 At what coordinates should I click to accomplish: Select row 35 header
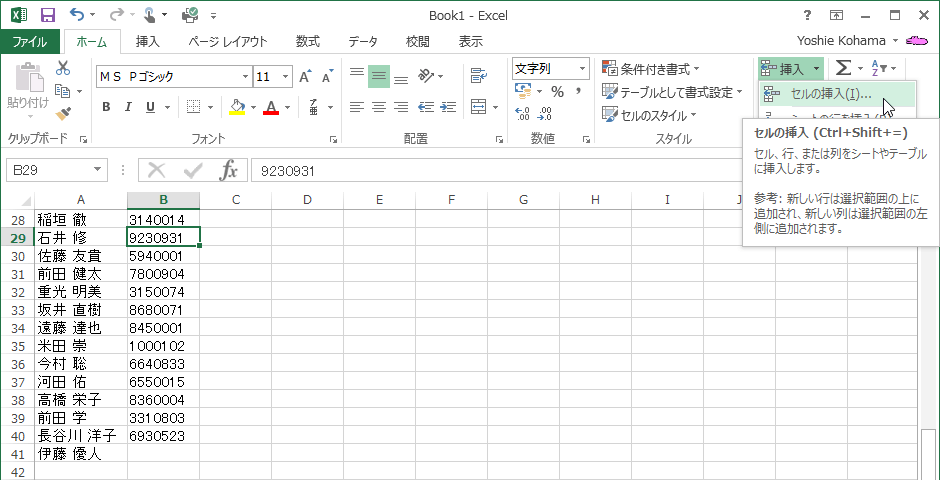[17, 346]
